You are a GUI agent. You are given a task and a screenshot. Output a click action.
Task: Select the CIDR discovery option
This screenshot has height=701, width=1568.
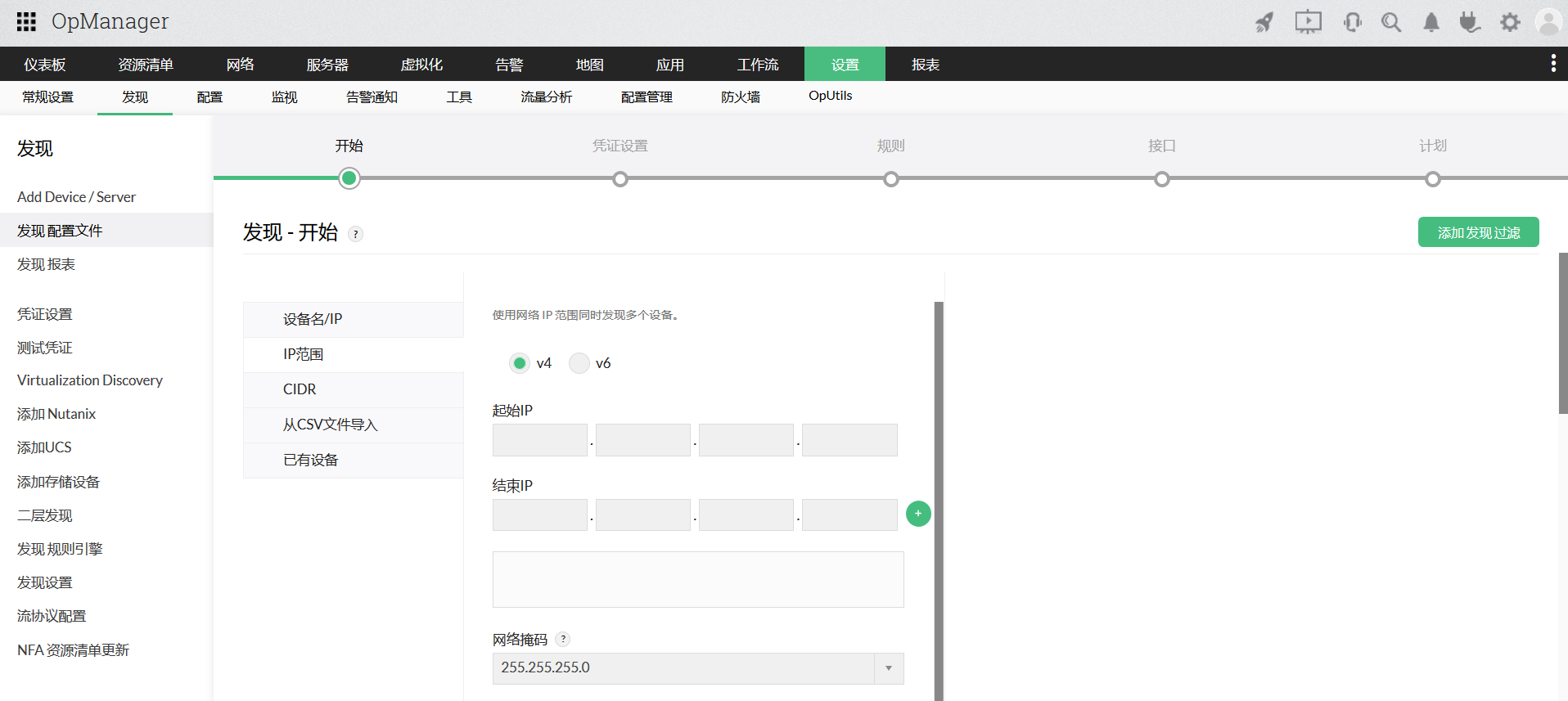354,389
